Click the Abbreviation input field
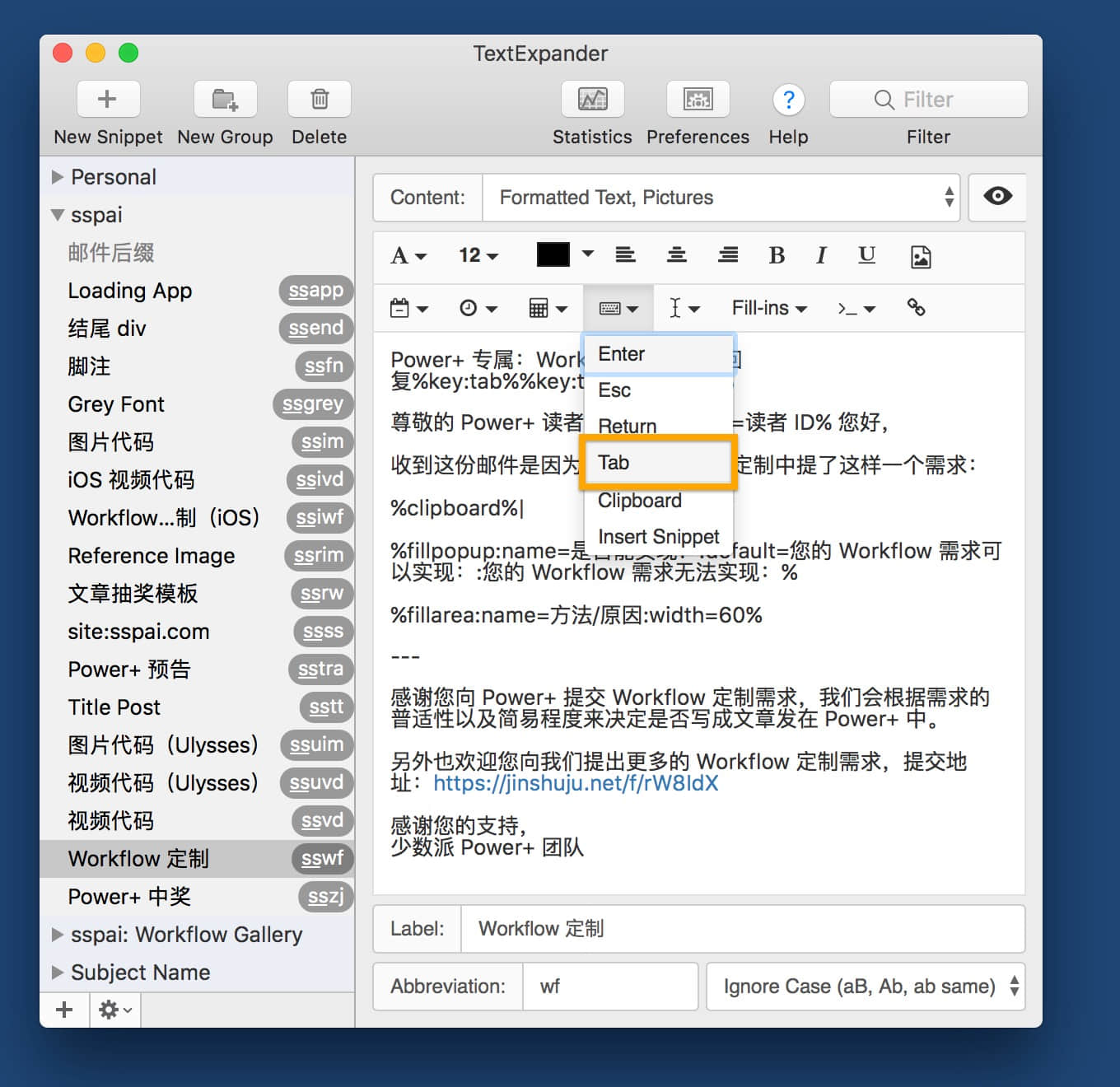 click(609, 987)
